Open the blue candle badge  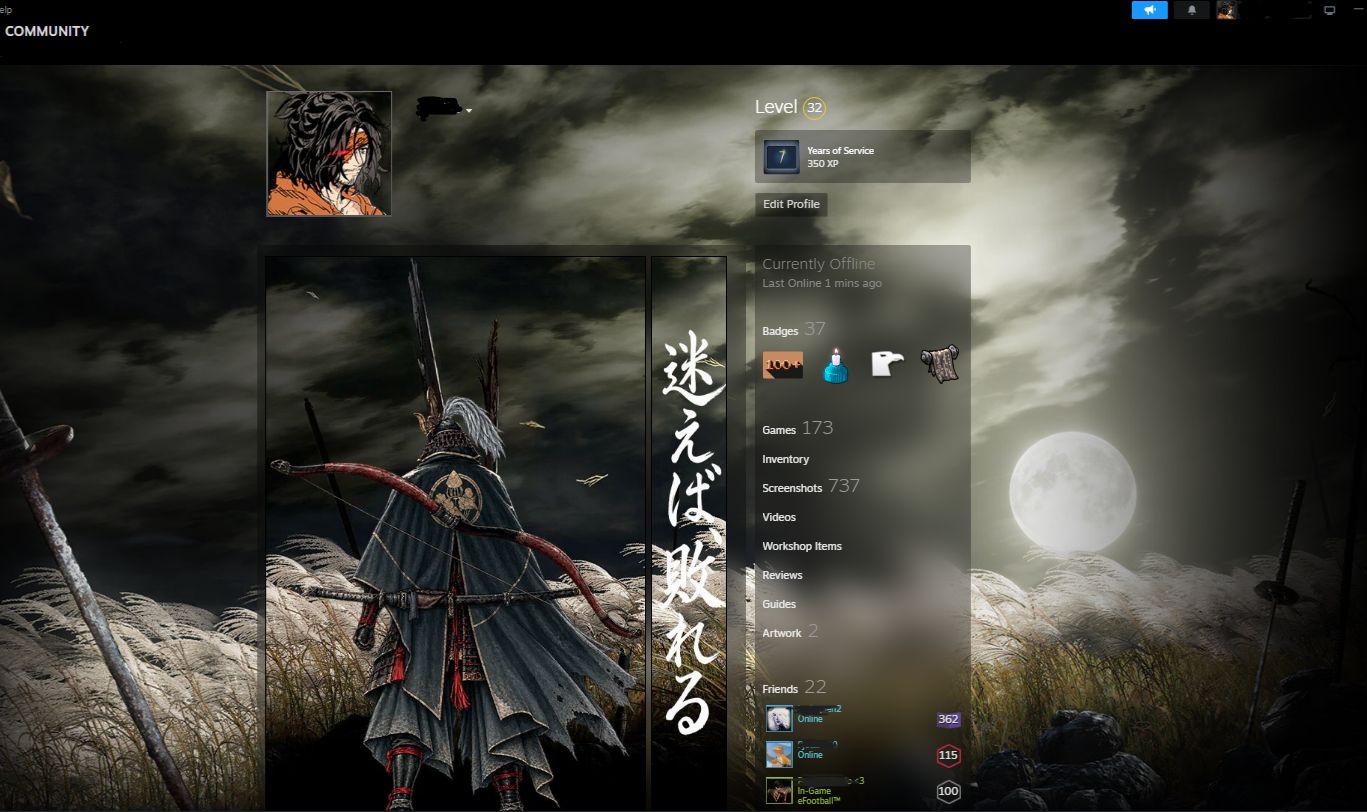(834, 365)
